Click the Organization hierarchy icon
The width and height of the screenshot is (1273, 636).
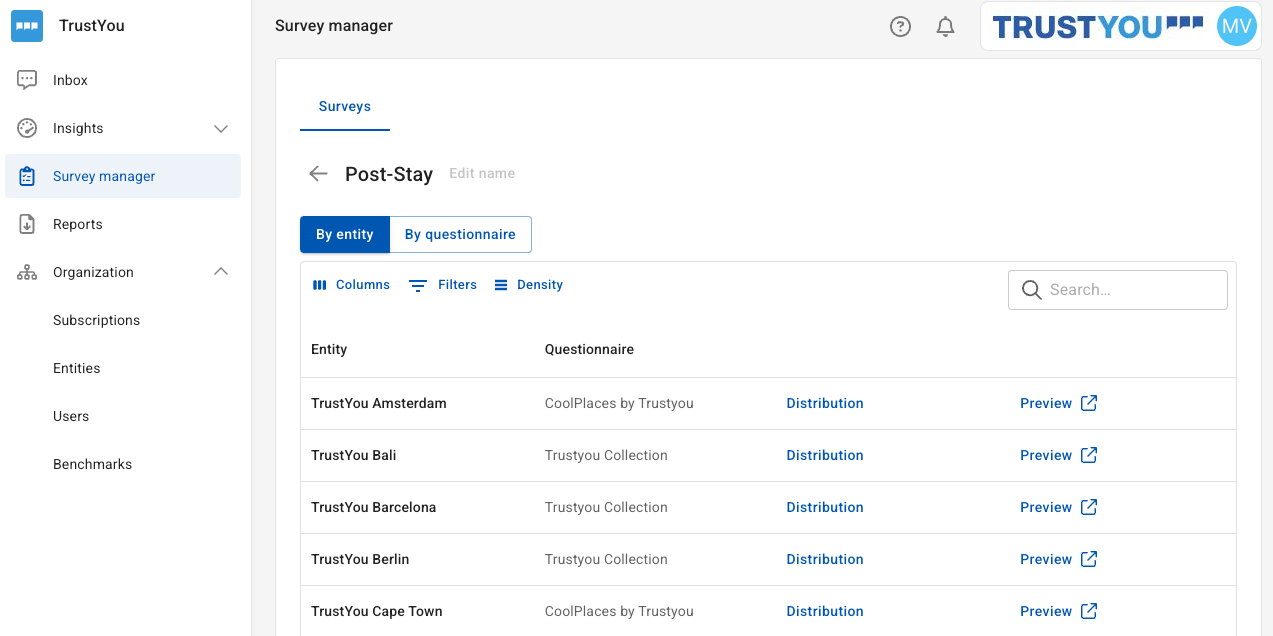click(x=27, y=272)
